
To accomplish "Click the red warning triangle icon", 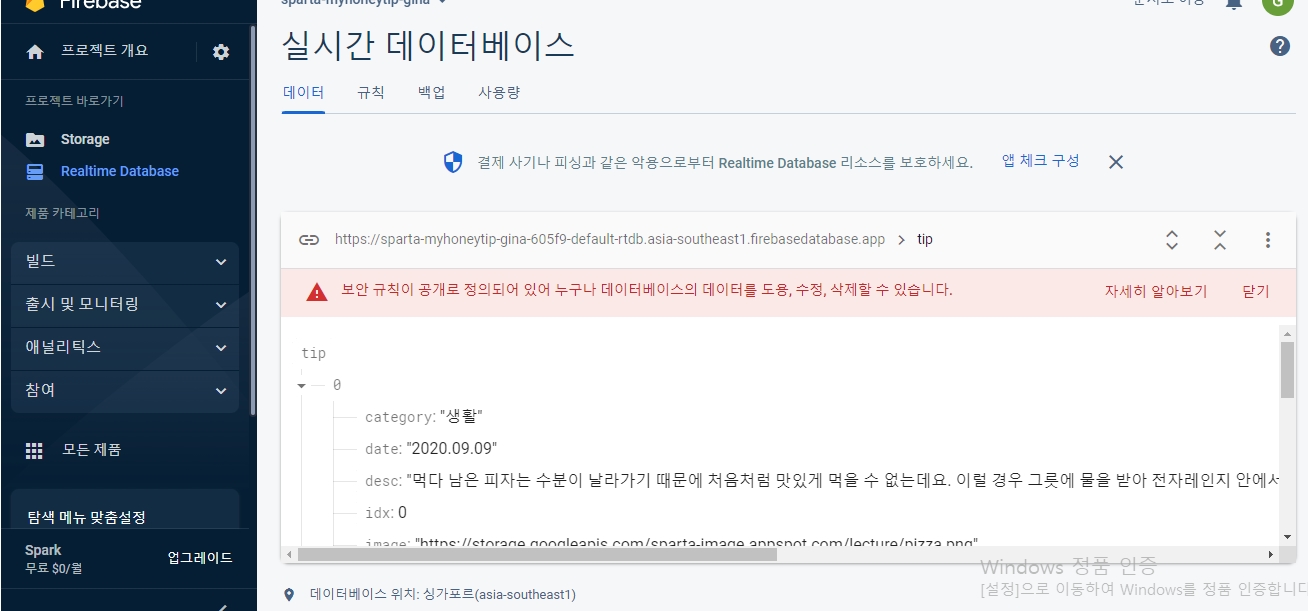I will point(317,292).
